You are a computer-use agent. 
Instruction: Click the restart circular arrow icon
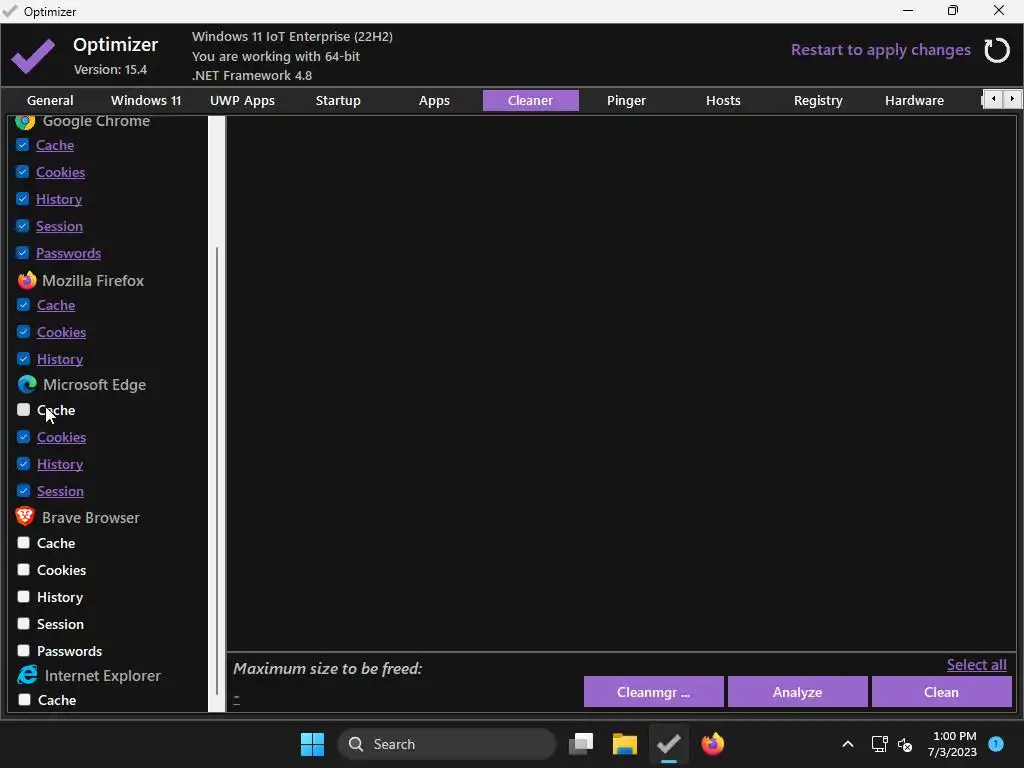(997, 50)
